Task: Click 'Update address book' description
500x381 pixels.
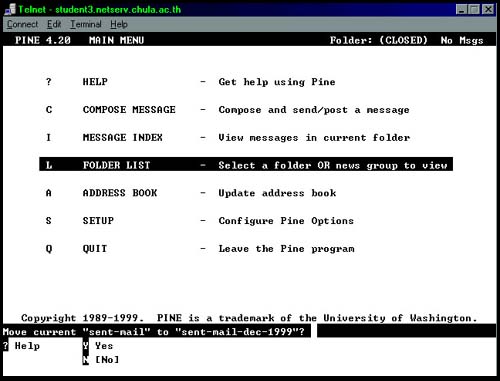Action: tap(277, 193)
